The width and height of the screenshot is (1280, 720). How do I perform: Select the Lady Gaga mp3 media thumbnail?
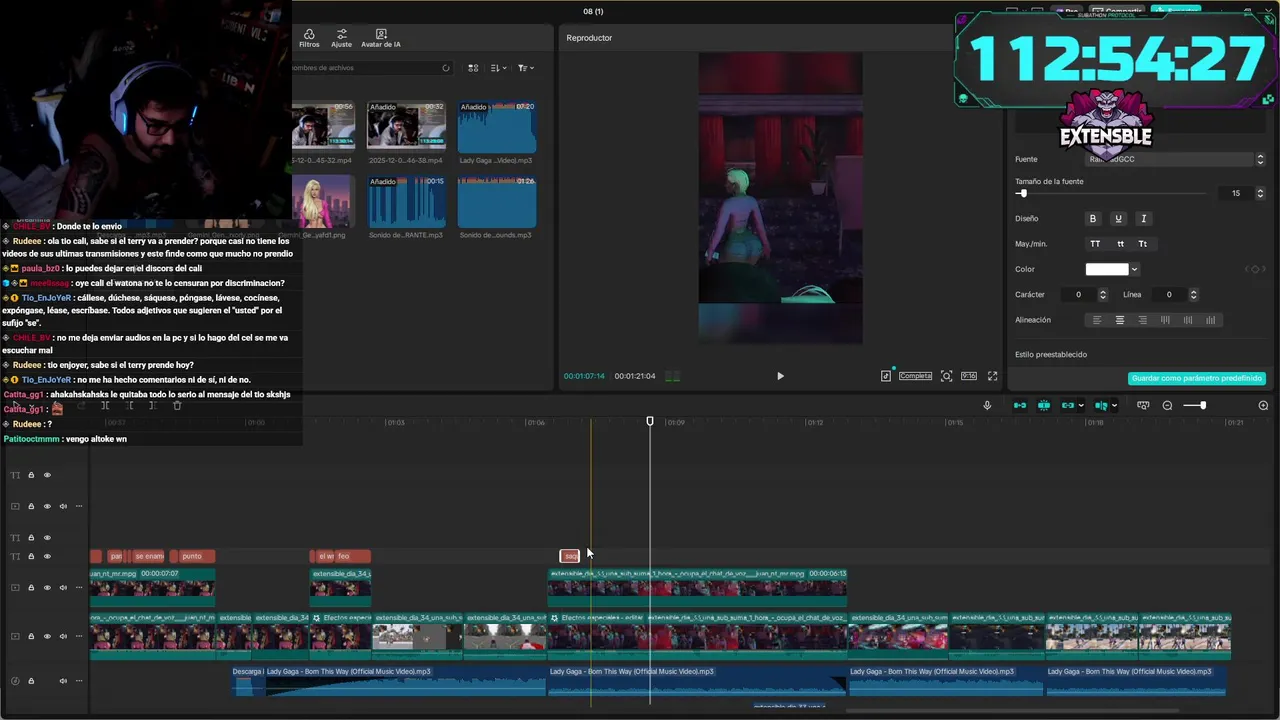[497, 125]
